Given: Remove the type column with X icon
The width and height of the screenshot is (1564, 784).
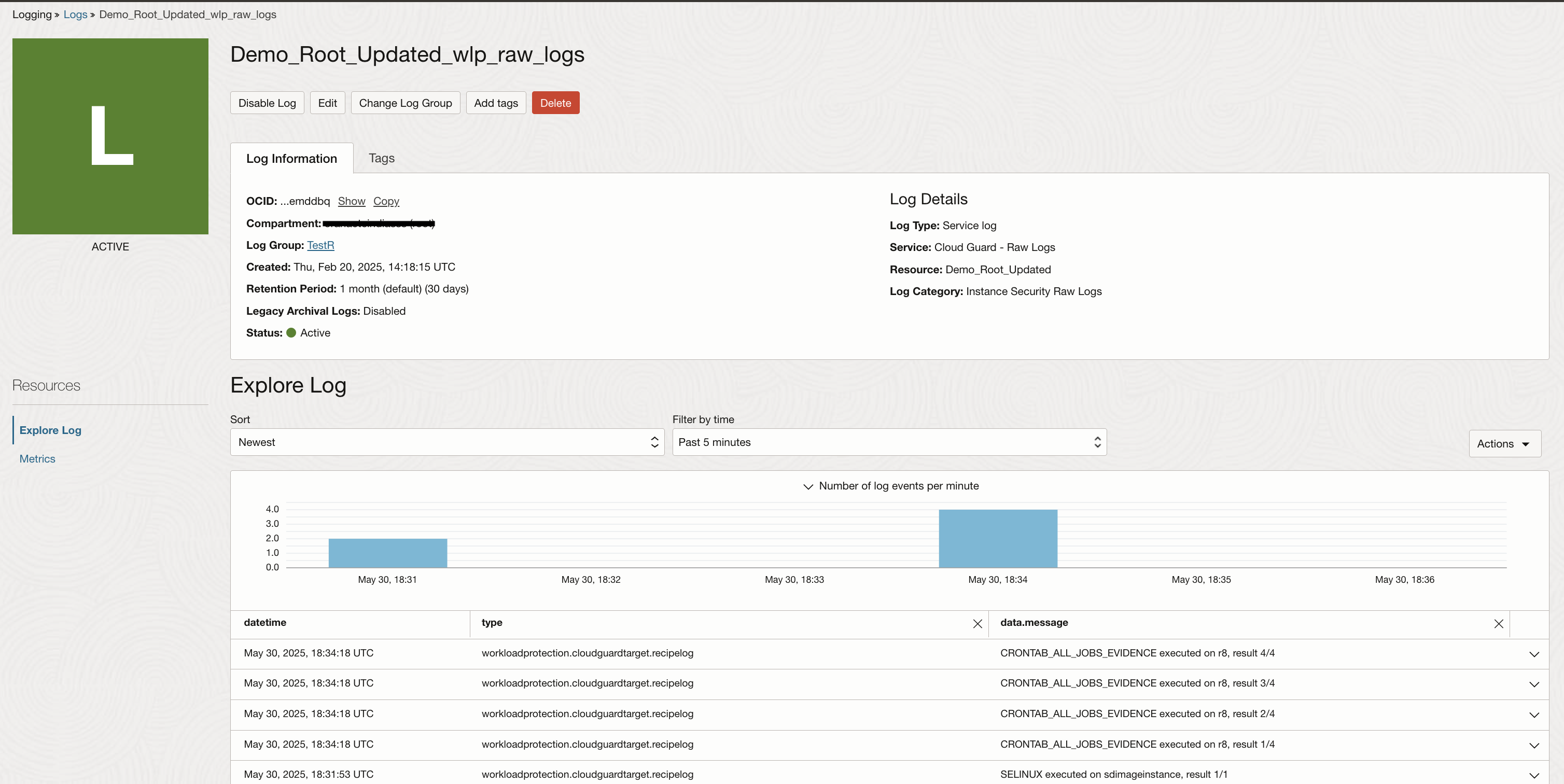Looking at the screenshot, I should click(x=977, y=624).
